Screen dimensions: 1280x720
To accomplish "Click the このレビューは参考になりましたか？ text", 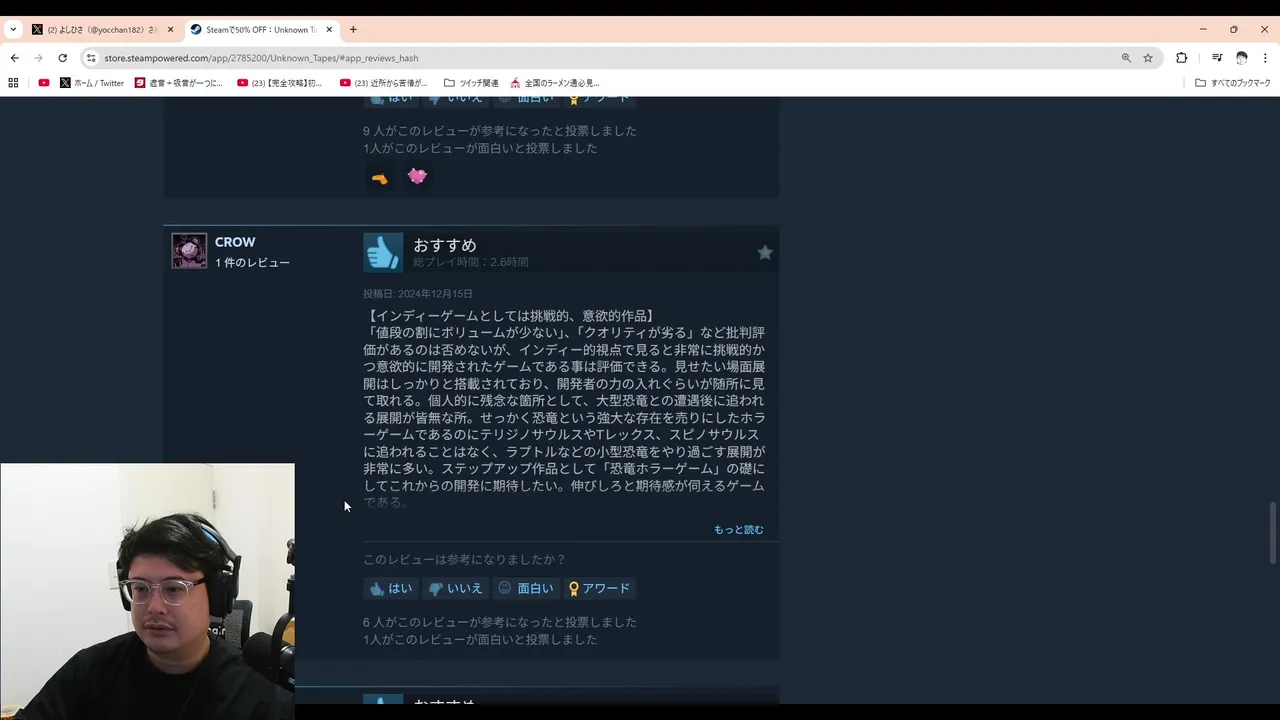I will [x=464, y=559].
